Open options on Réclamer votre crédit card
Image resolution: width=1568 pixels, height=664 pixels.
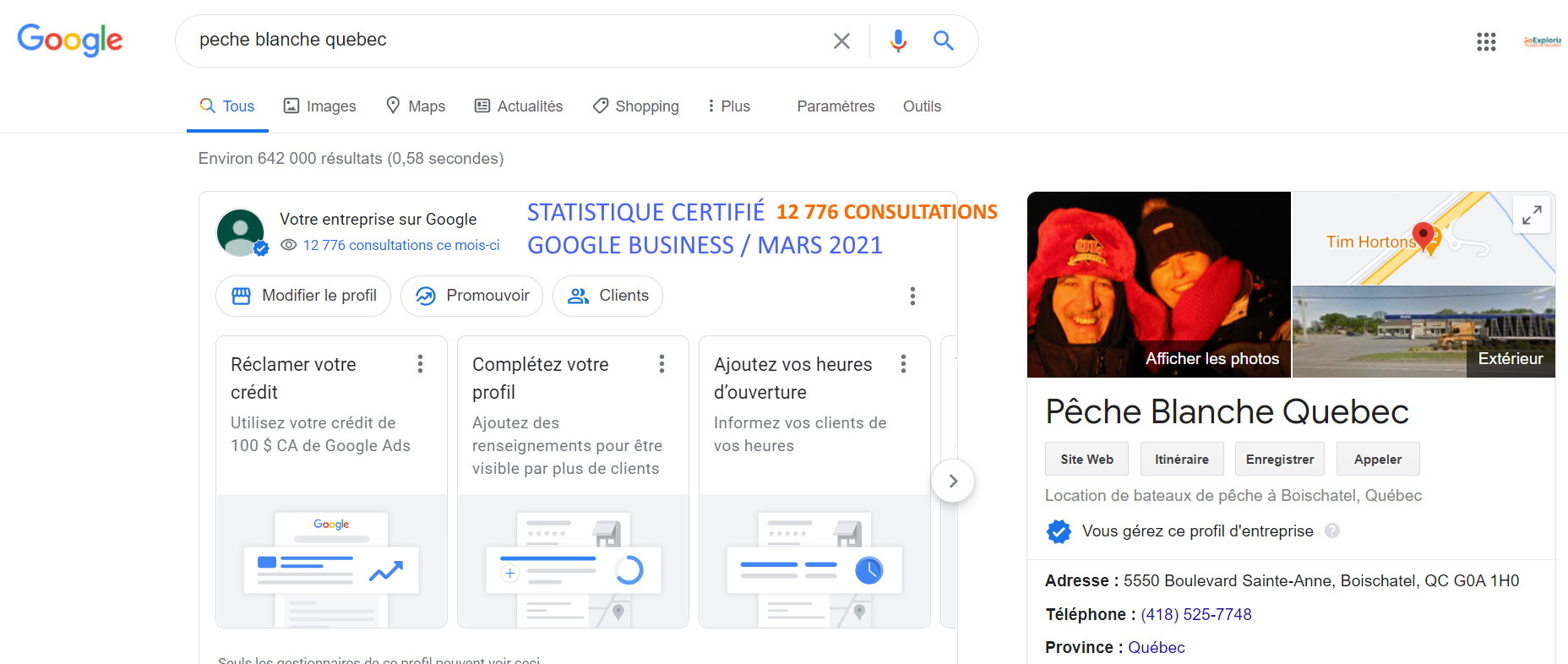420,364
